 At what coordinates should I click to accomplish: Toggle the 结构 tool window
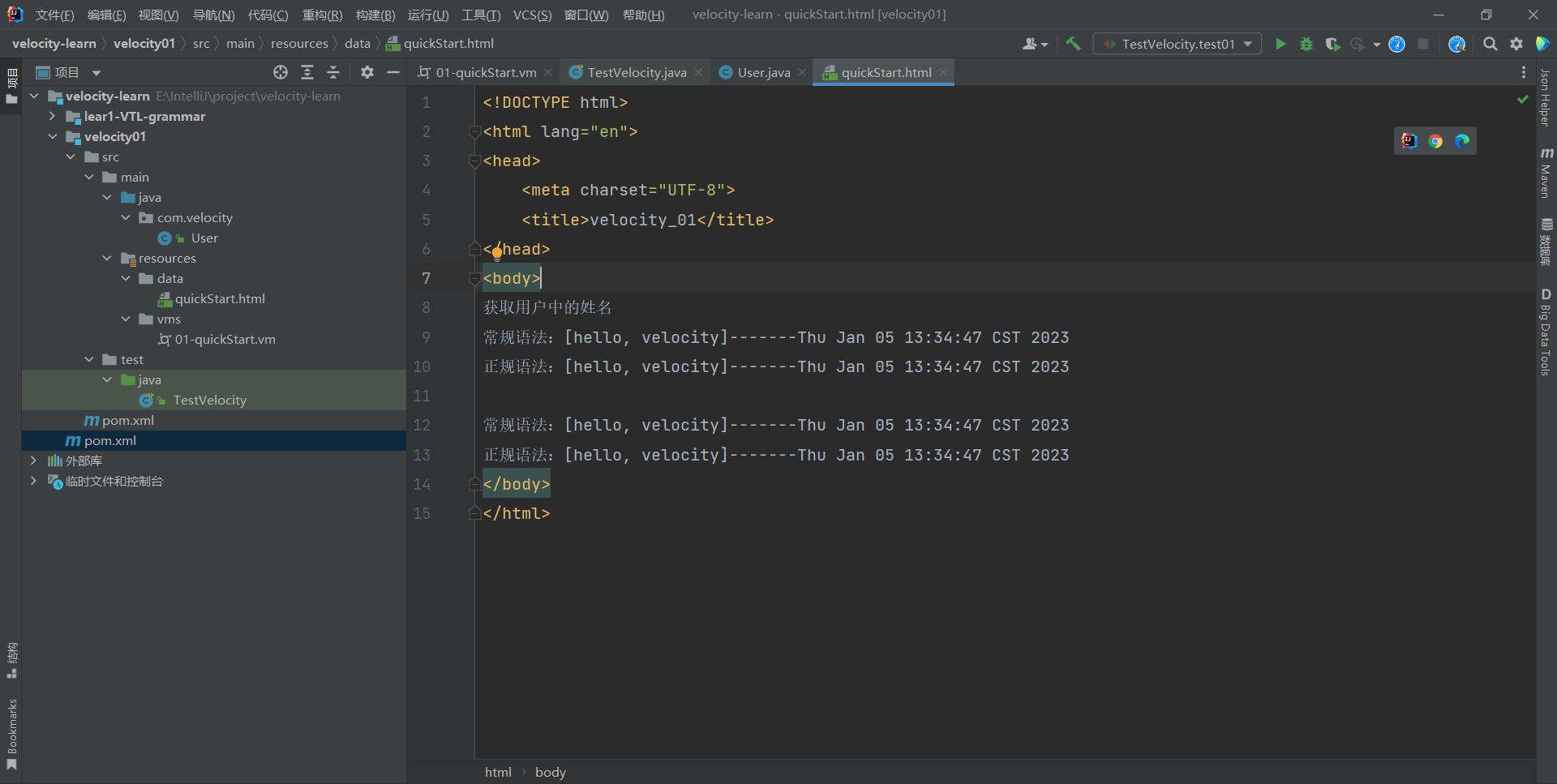(x=11, y=661)
